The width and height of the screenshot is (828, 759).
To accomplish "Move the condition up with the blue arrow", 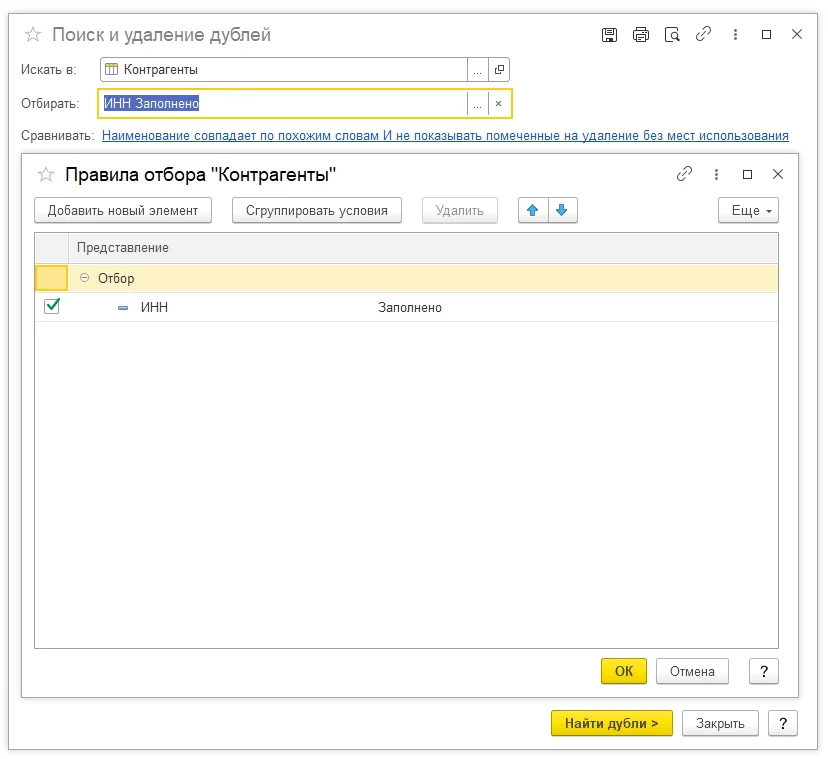I will (533, 210).
